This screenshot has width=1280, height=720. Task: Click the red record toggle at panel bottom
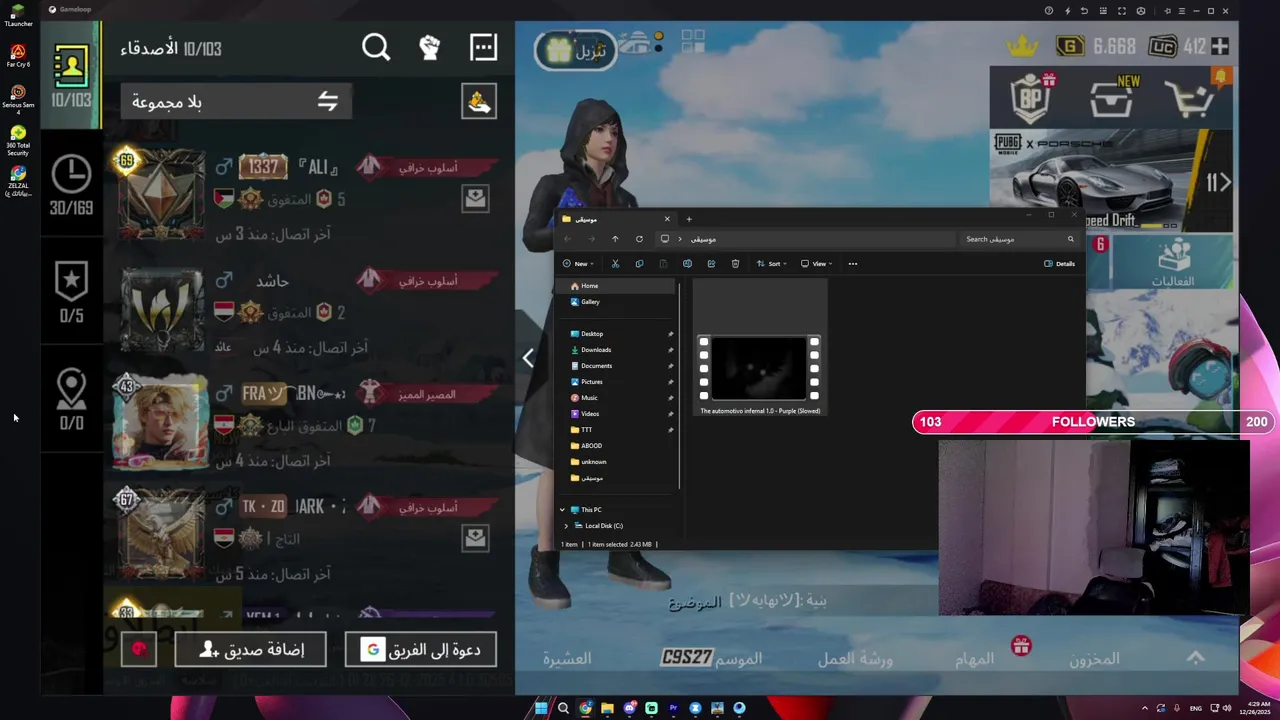[139, 649]
